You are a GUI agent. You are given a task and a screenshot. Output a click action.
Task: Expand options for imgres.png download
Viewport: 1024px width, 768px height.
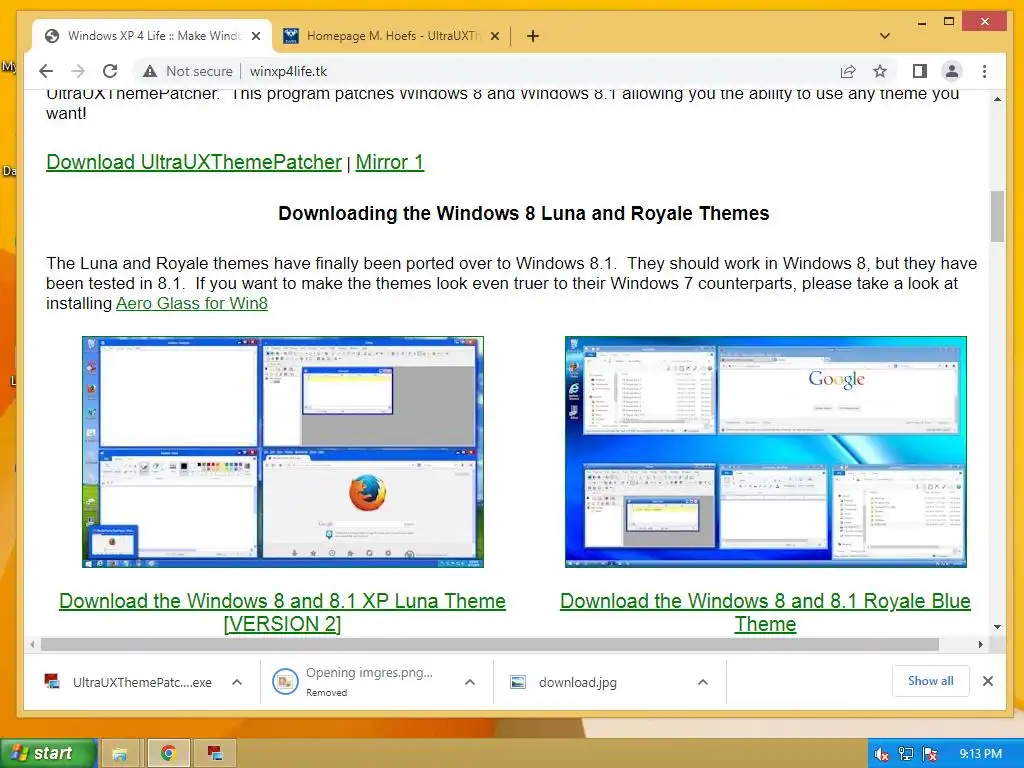470,682
